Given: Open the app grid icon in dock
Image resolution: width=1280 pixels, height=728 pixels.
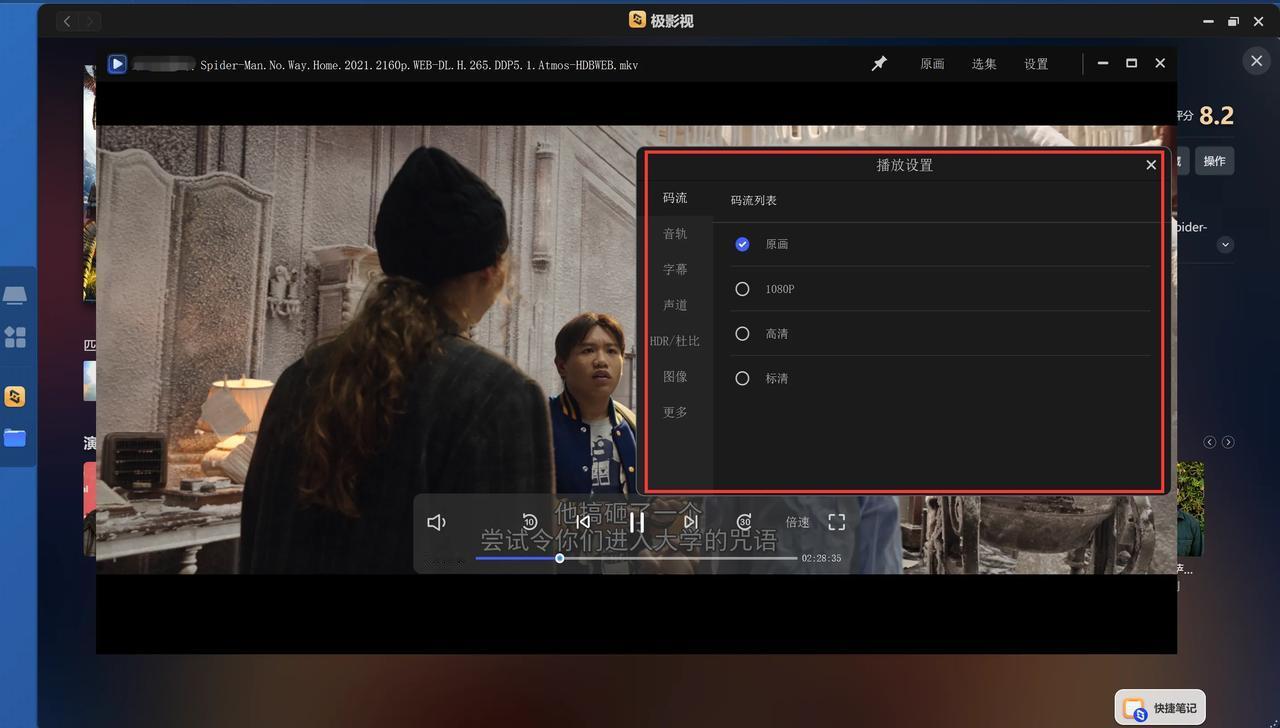Looking at the screenshot, I should pyautogui.click(x=15, y=337).
